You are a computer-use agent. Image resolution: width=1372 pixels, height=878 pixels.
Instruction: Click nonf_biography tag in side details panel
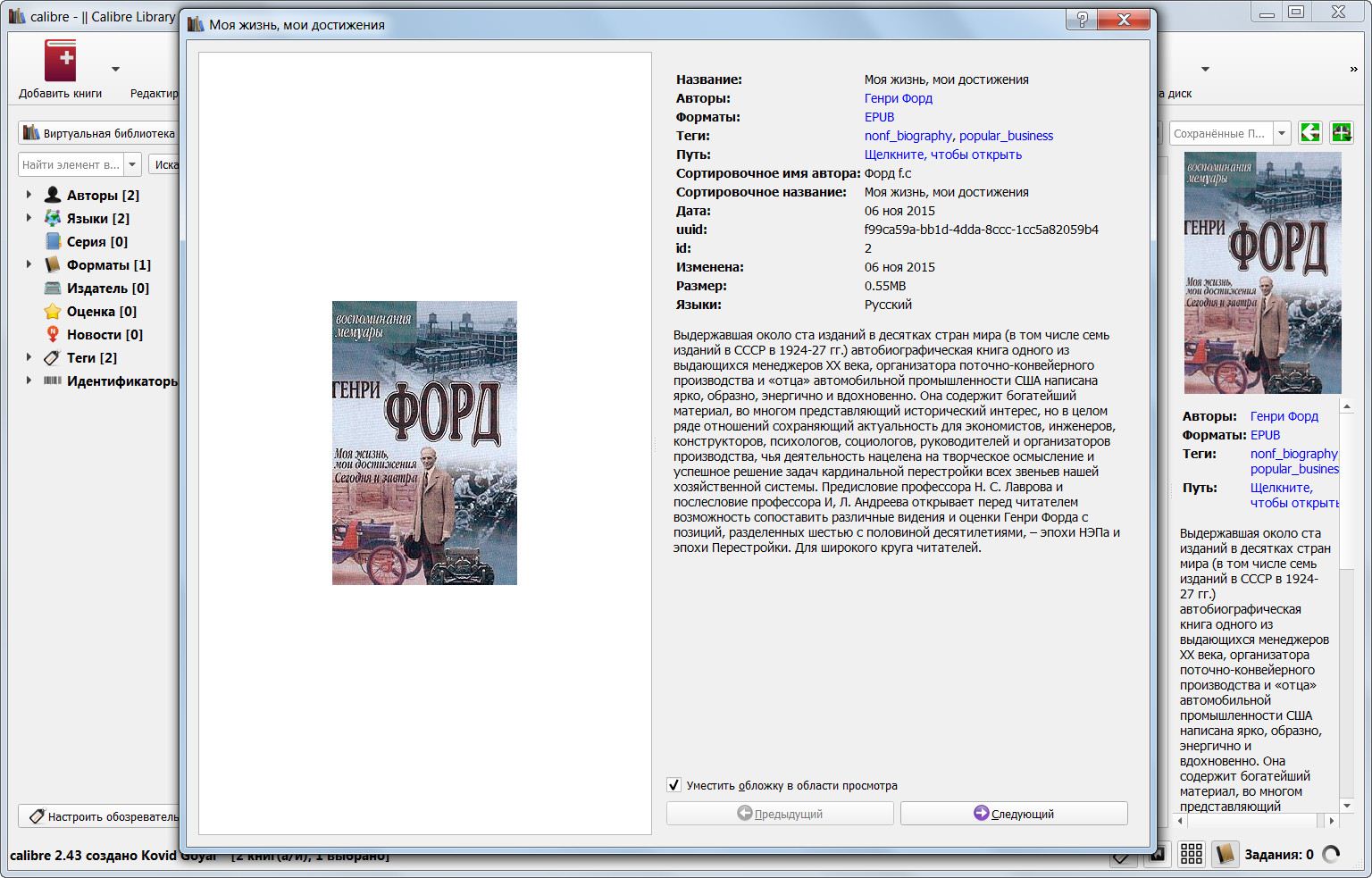pos(1294,454)
